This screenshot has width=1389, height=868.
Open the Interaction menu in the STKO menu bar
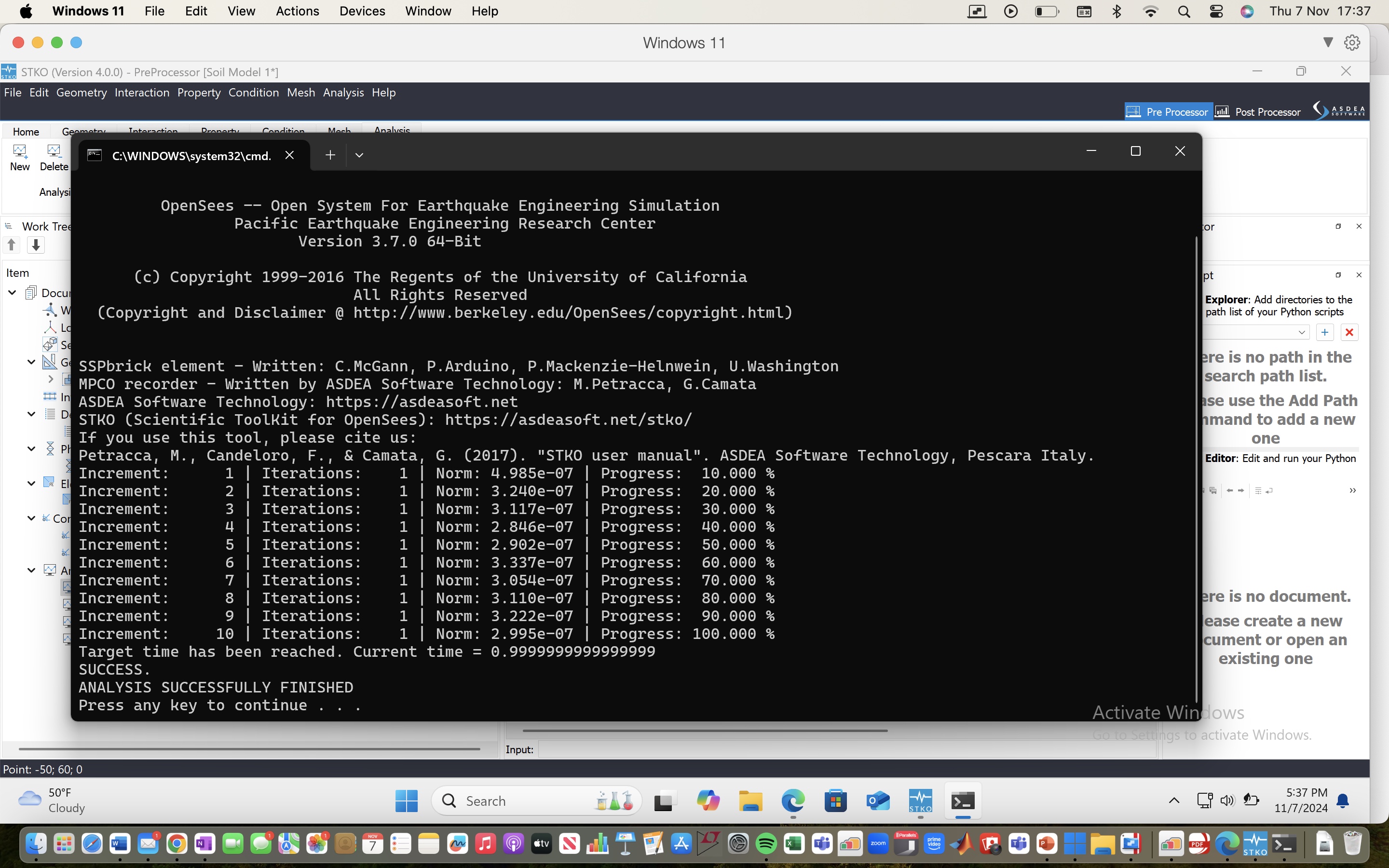point(142,93)
